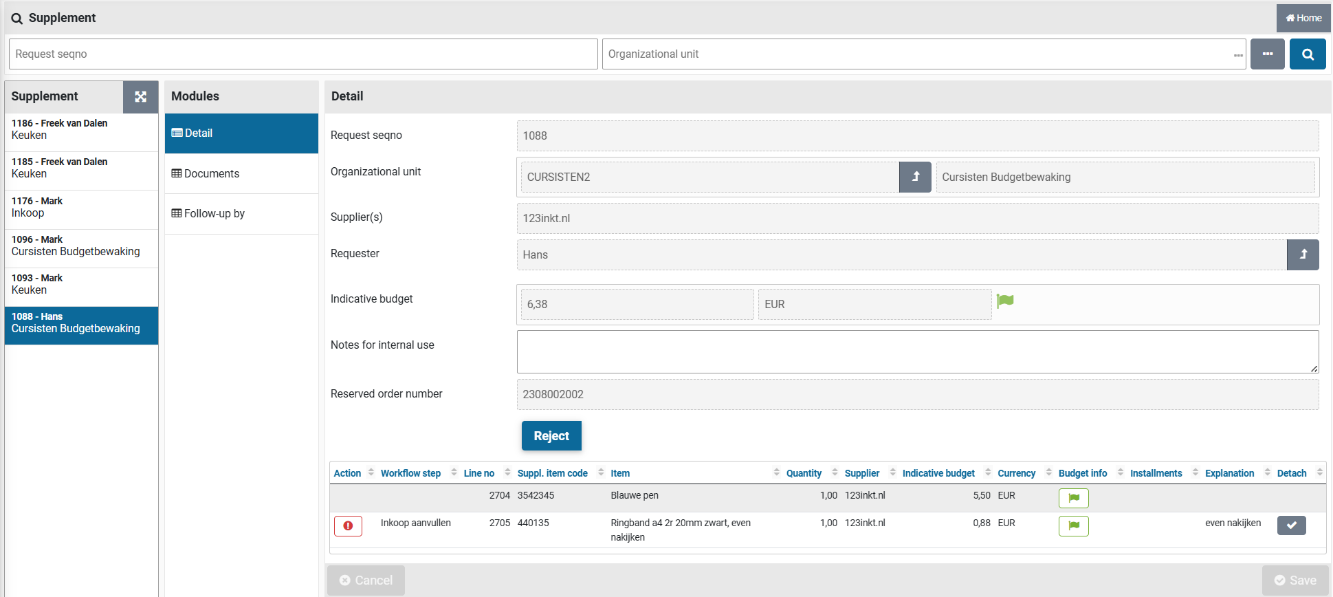
Task: Click the three-dots more options button
Action: pyautogui.click(x=1267, y=54)
